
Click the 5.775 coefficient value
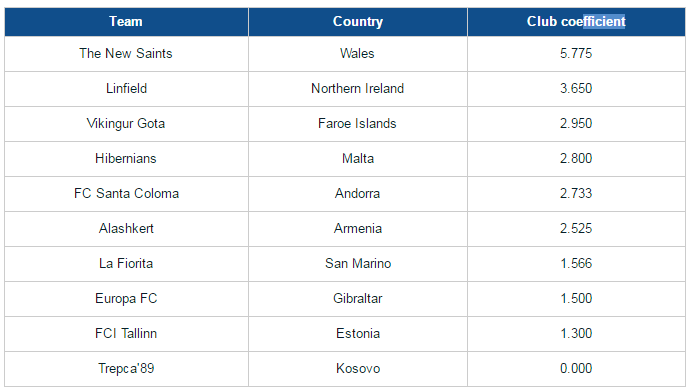(x=576, y=53)
